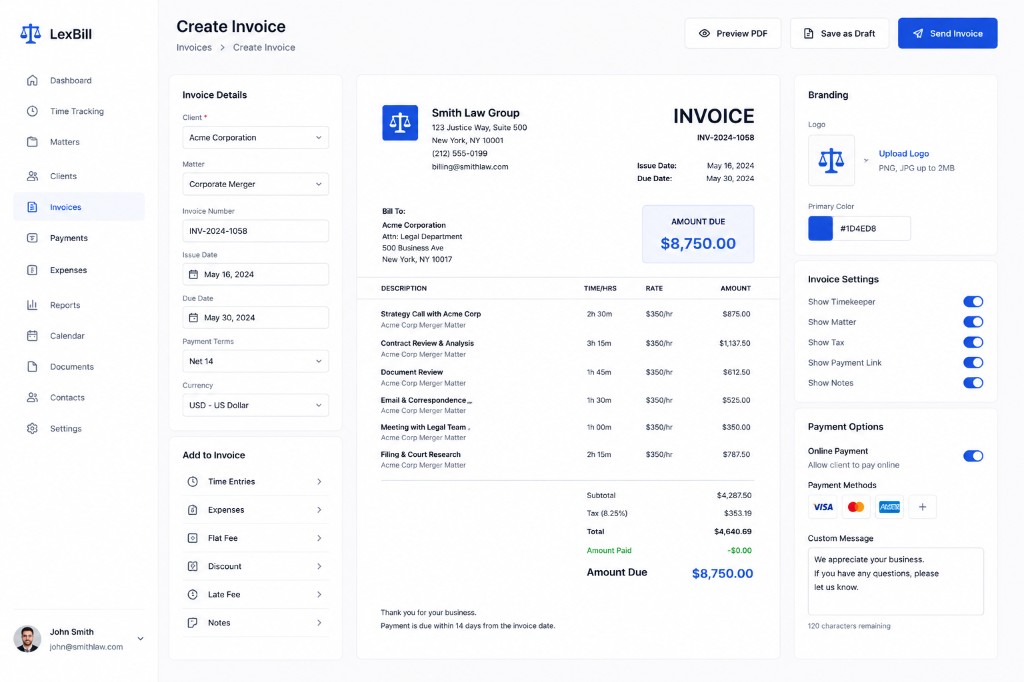
Task: Select the Visa payment method icon
Action: 823,507
